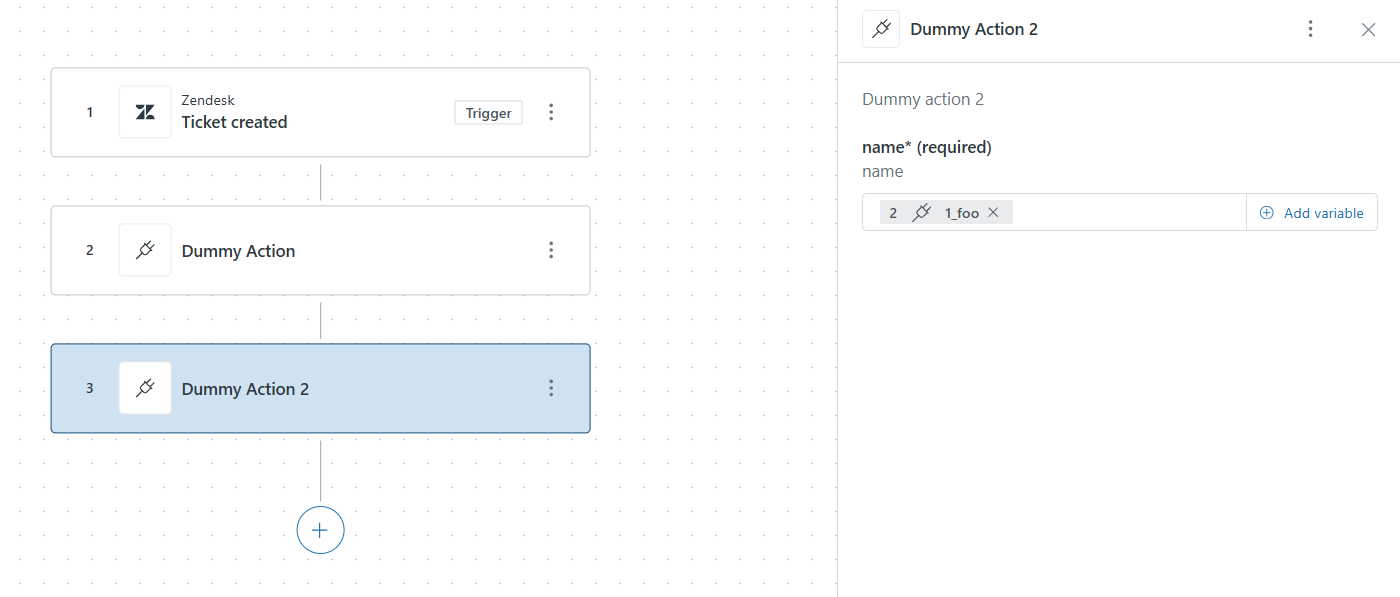Click the plug icon in the side panel header
Viewport: 1400px width, 597px height.
tap(881, 29)
